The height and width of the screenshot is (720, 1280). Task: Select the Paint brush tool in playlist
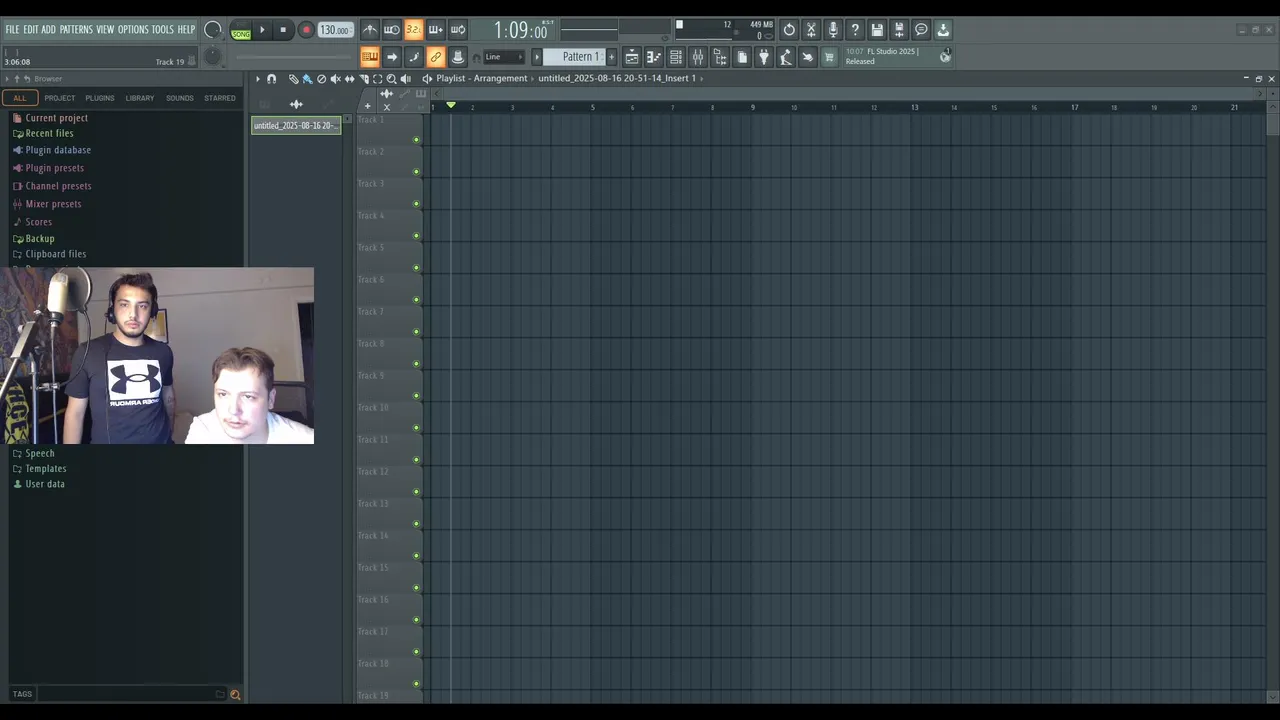[307, 78]
